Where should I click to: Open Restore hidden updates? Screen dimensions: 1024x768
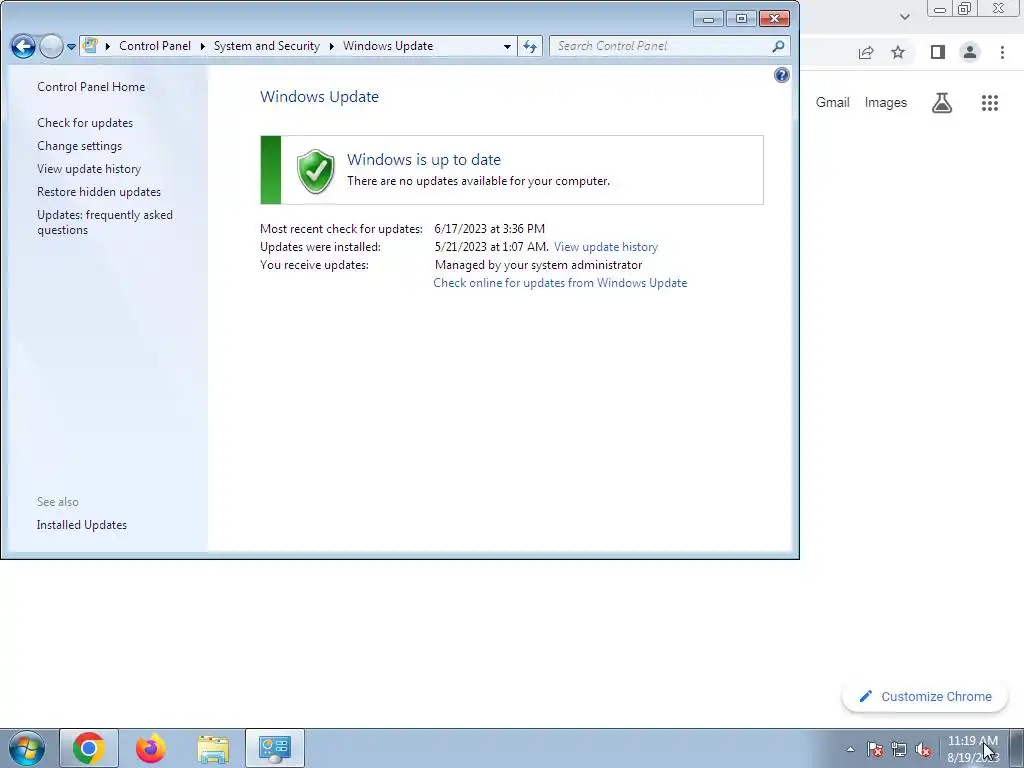99,191
